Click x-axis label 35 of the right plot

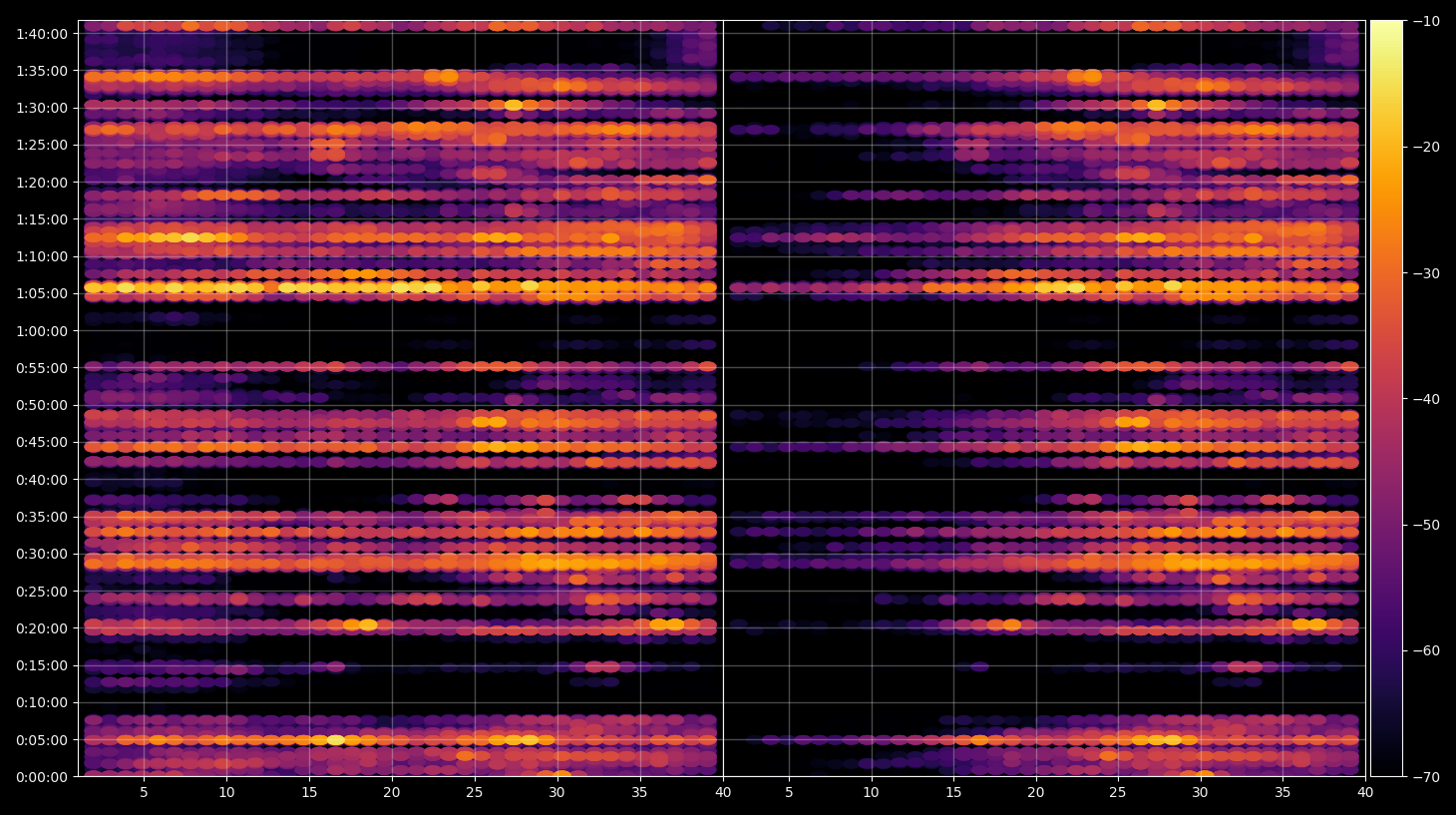(1282, 793)
